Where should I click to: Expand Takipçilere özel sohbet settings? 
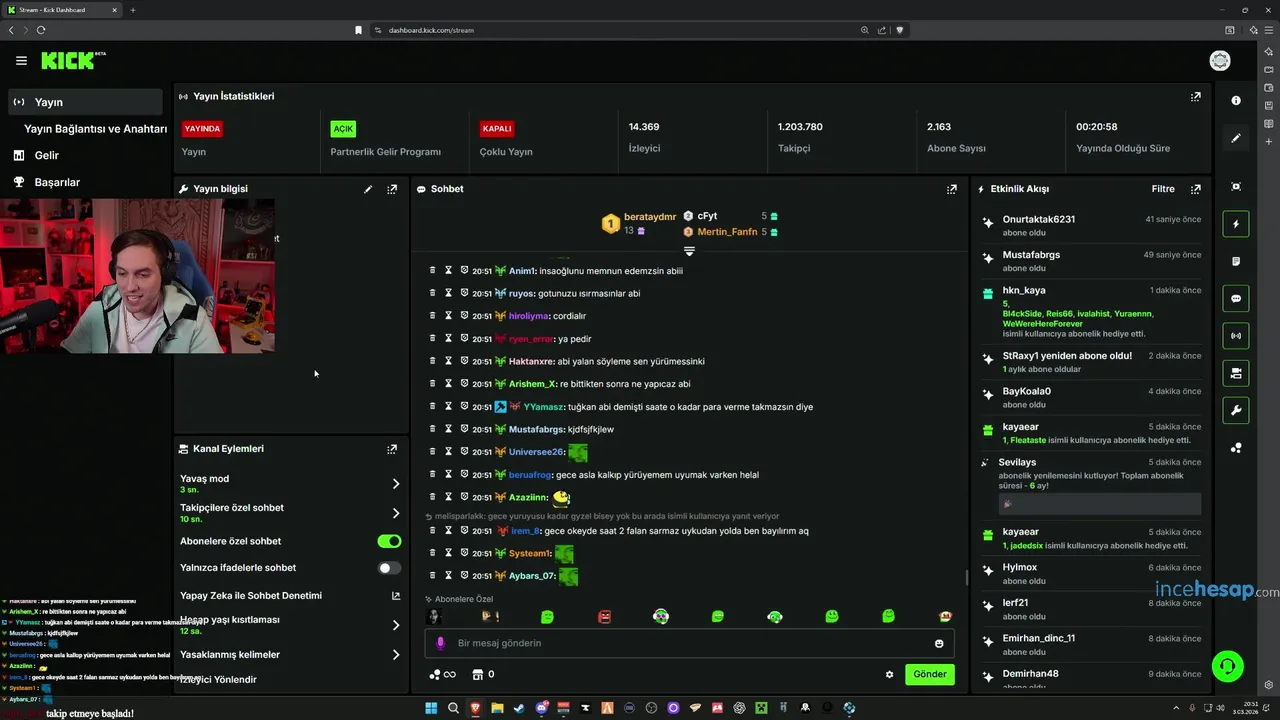click(x=396, y=513)
